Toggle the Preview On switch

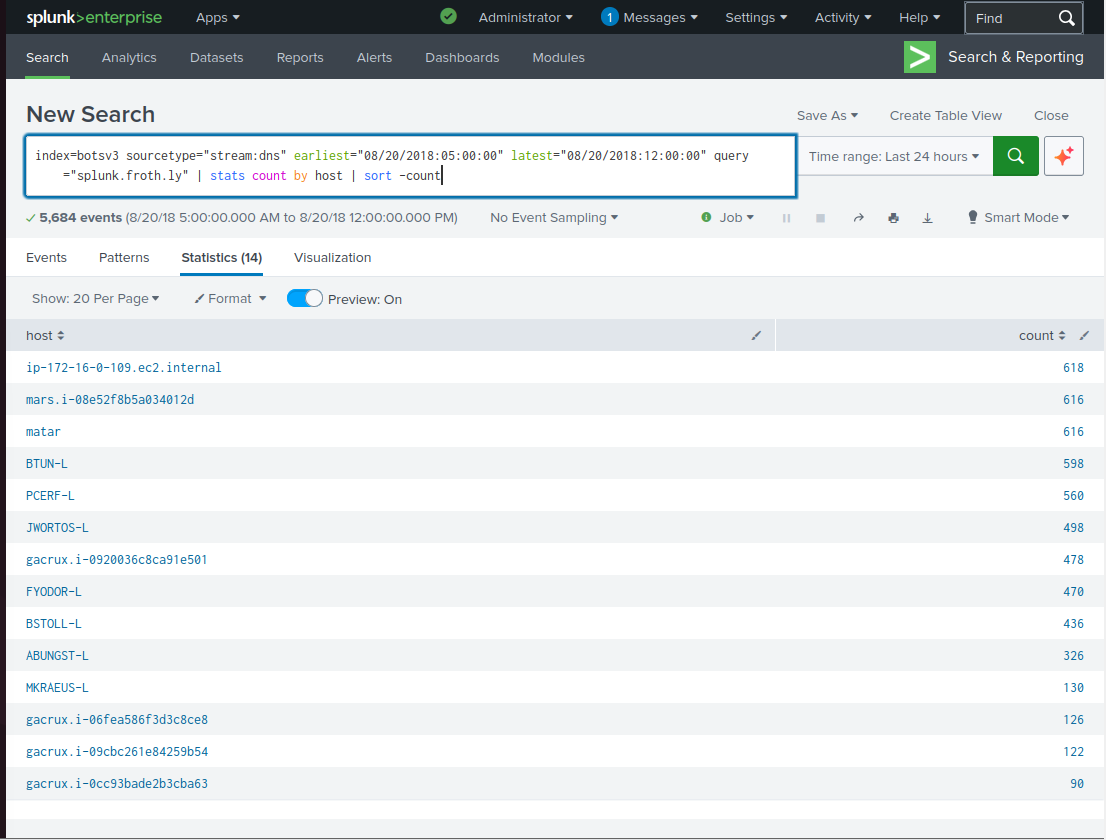point(305,298)
